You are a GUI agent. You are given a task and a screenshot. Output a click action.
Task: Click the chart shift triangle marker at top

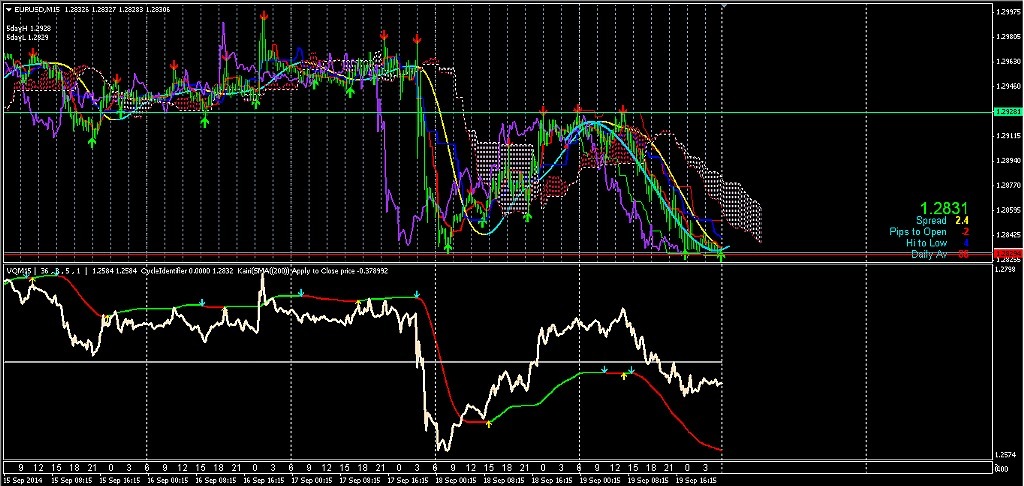coord(725,7)
